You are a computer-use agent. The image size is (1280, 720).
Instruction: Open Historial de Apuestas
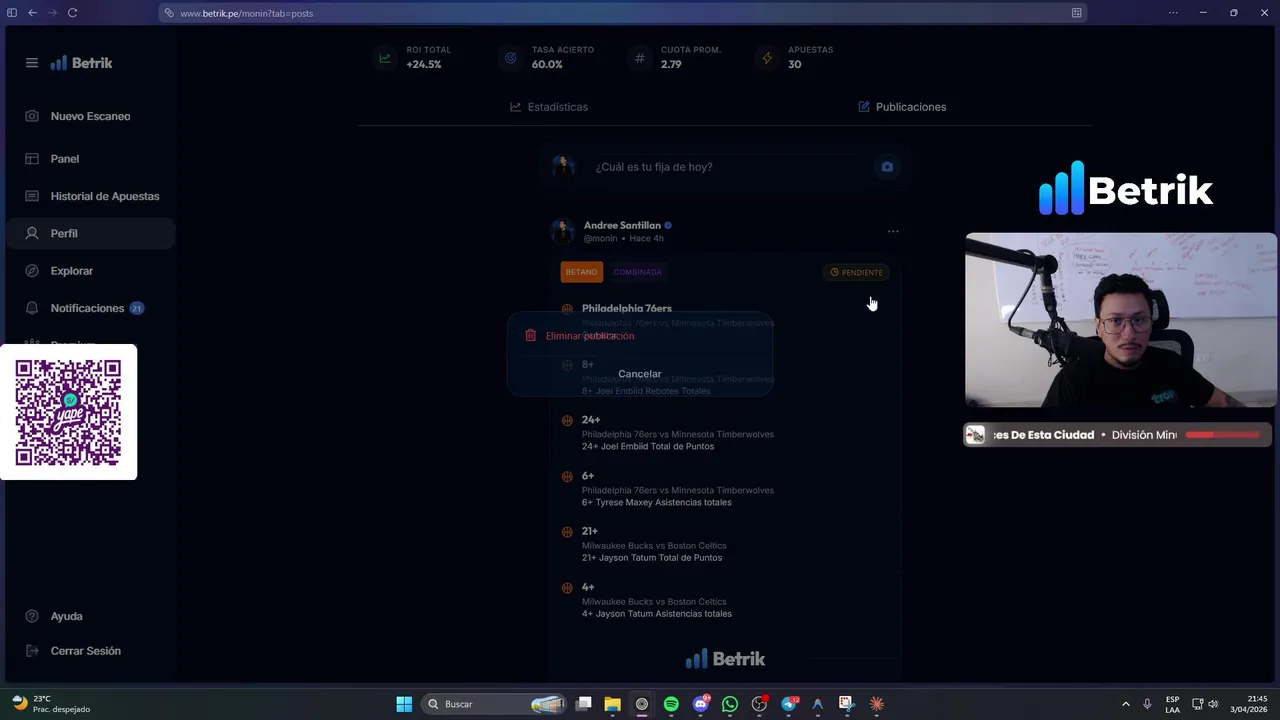click(x=105, y=196)
